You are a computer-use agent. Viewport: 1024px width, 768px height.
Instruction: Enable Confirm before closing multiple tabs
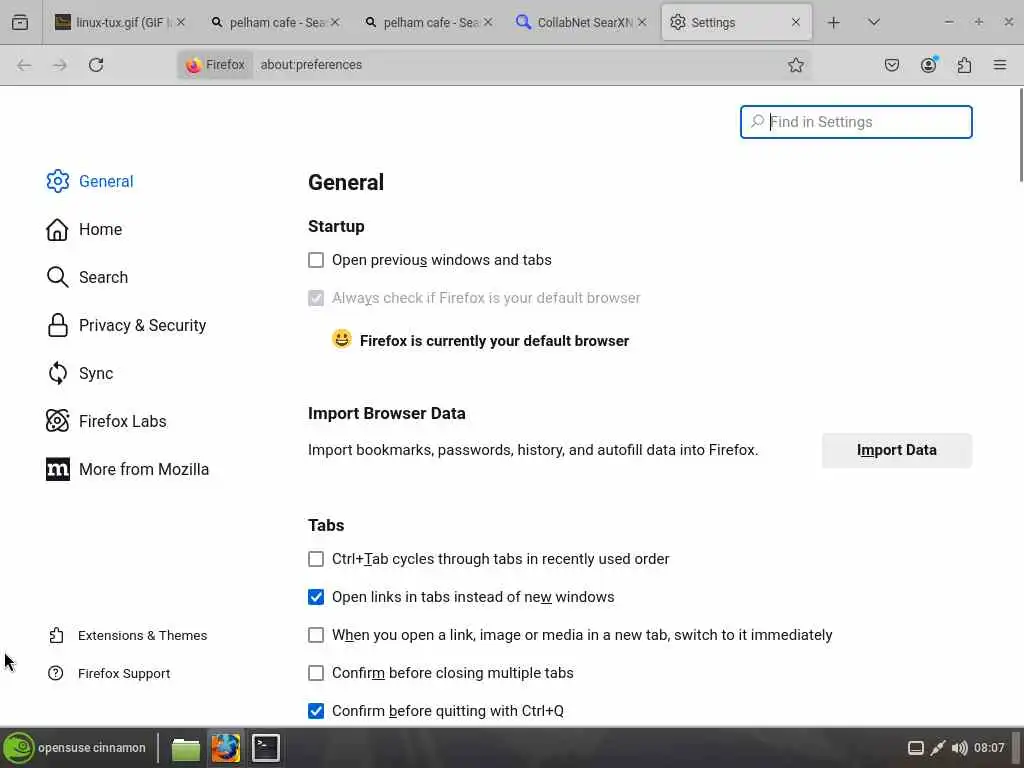click(x=316, y=673)
